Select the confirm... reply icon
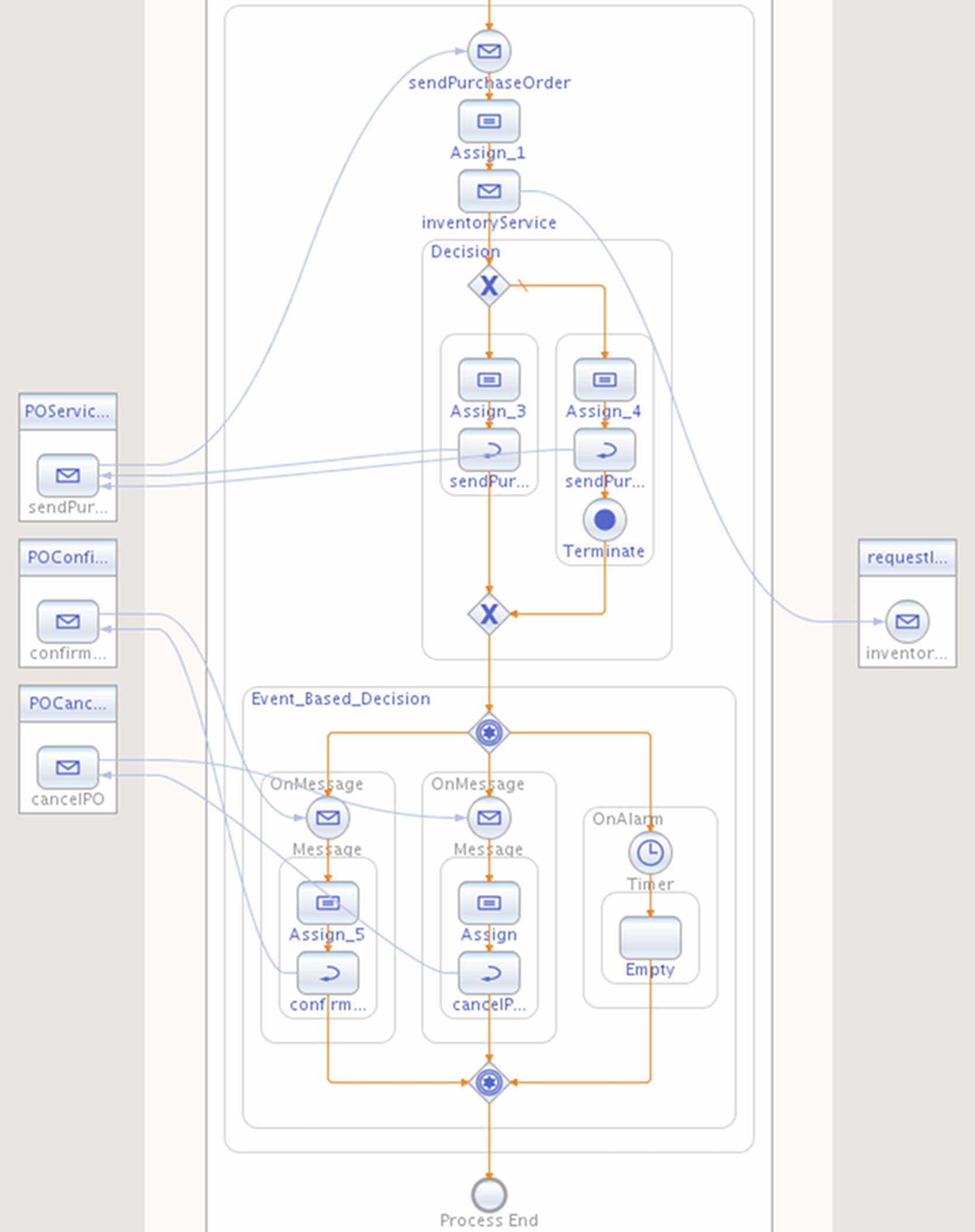Image resolution: width=975 pixels, height=1232 pixels. [x=328, y=973]
